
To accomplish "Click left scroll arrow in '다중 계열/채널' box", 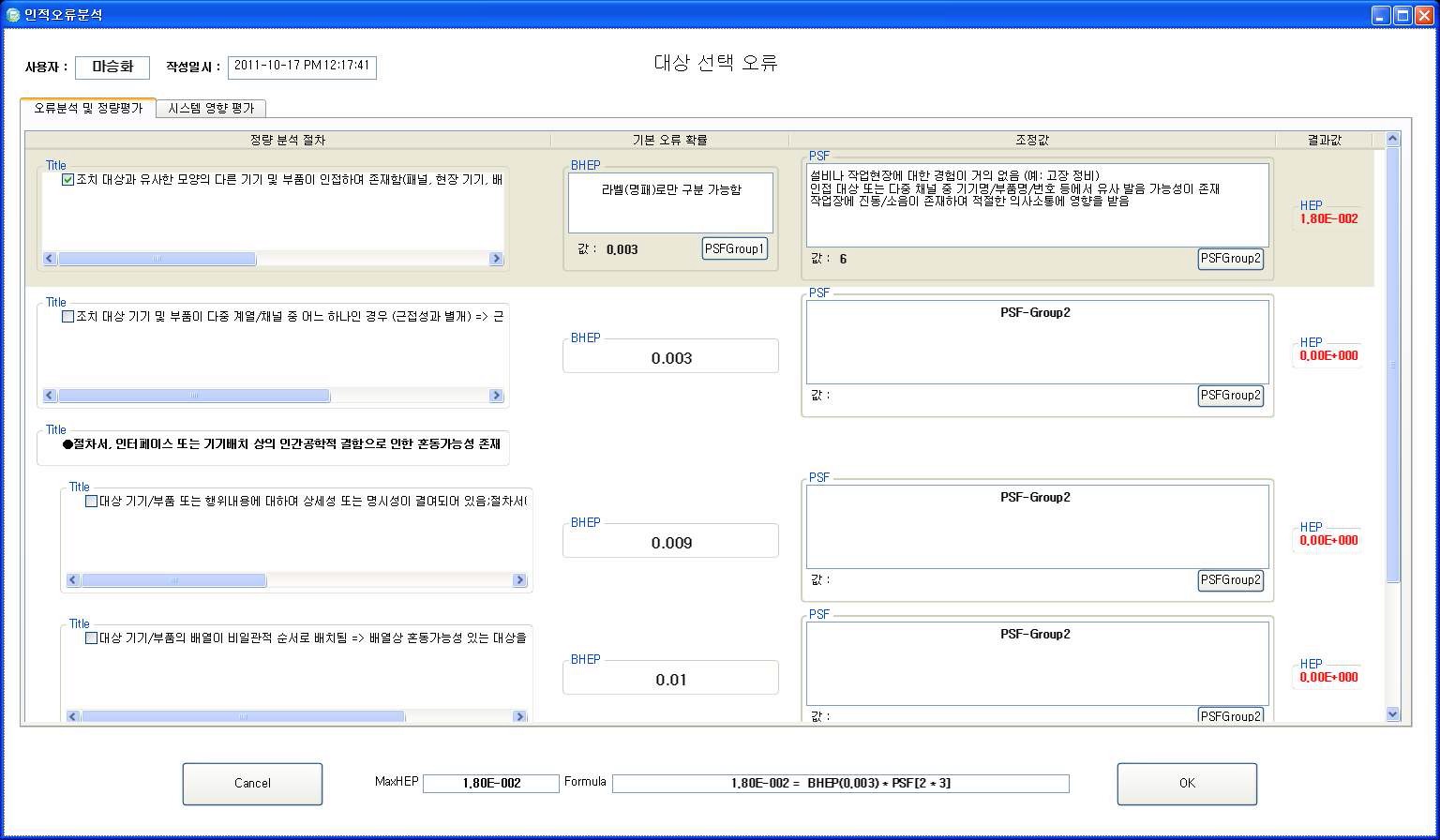I will tap(51, 396).
